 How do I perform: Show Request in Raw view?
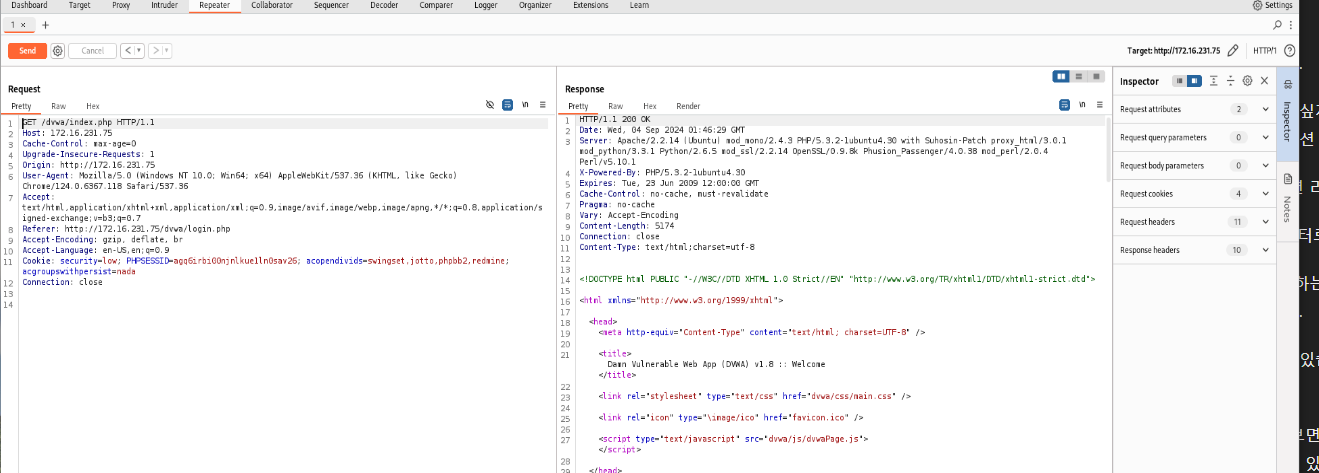click(x=59, y=106)
